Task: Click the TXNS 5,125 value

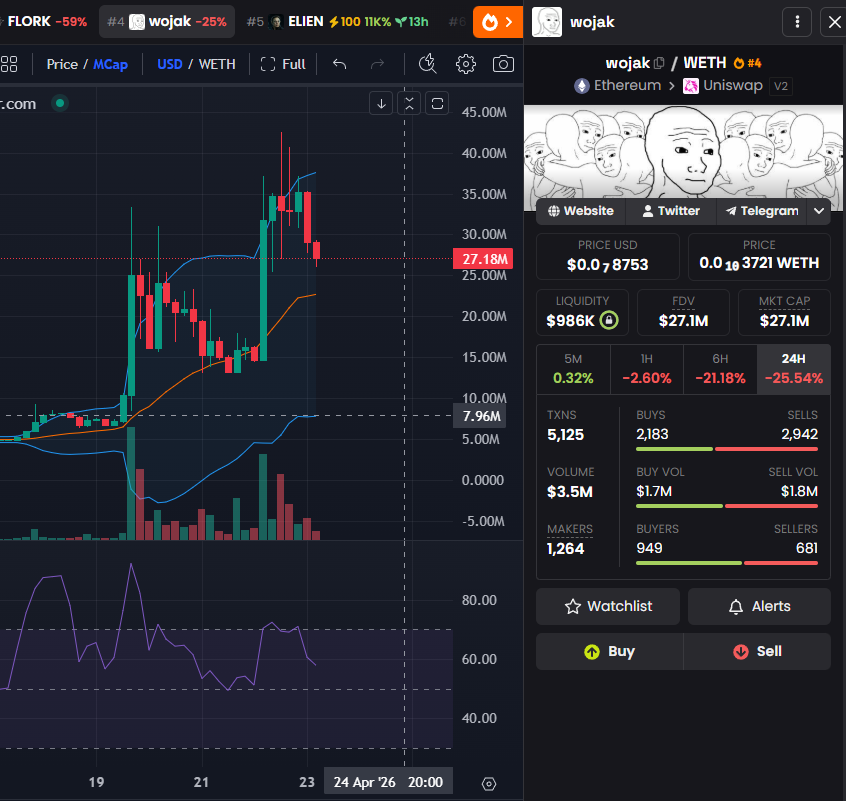Action: (x=565, y=435)
